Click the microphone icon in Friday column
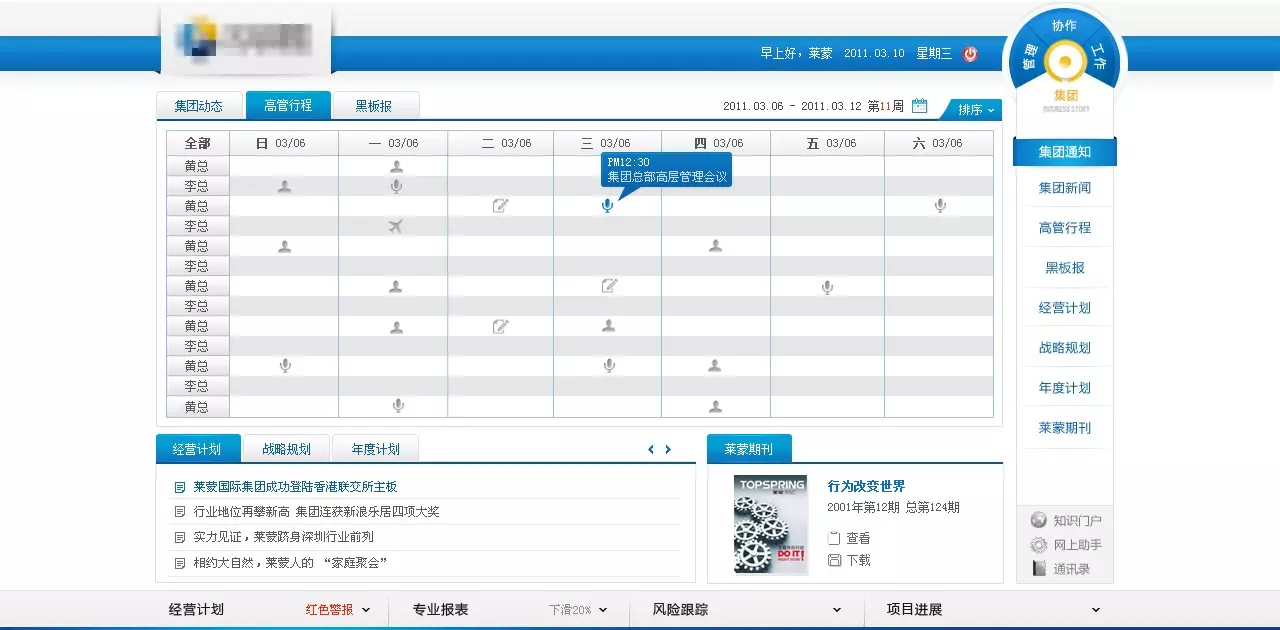1280x630 pixels. click(827, 287)
